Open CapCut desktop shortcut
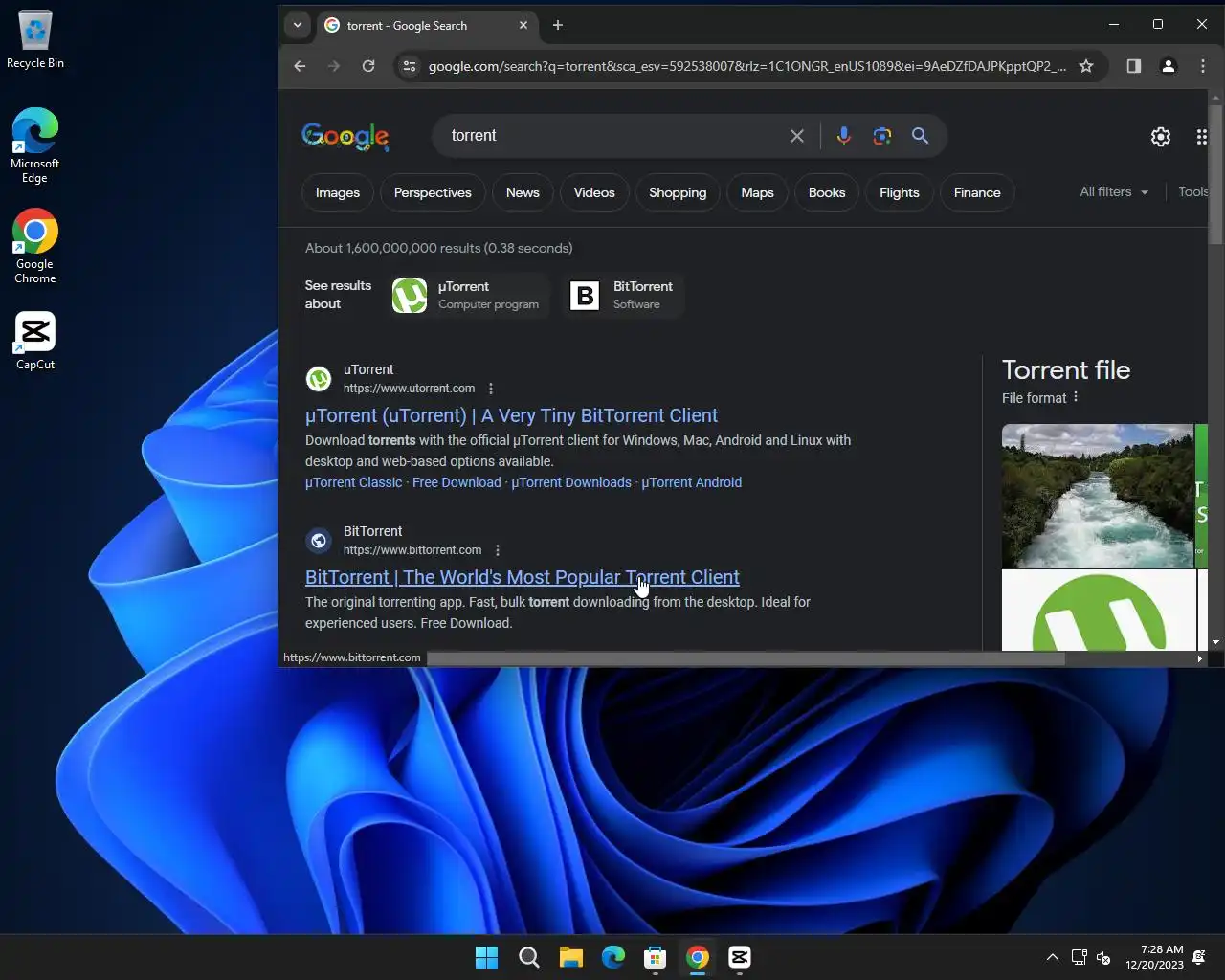 pos(34,341)
